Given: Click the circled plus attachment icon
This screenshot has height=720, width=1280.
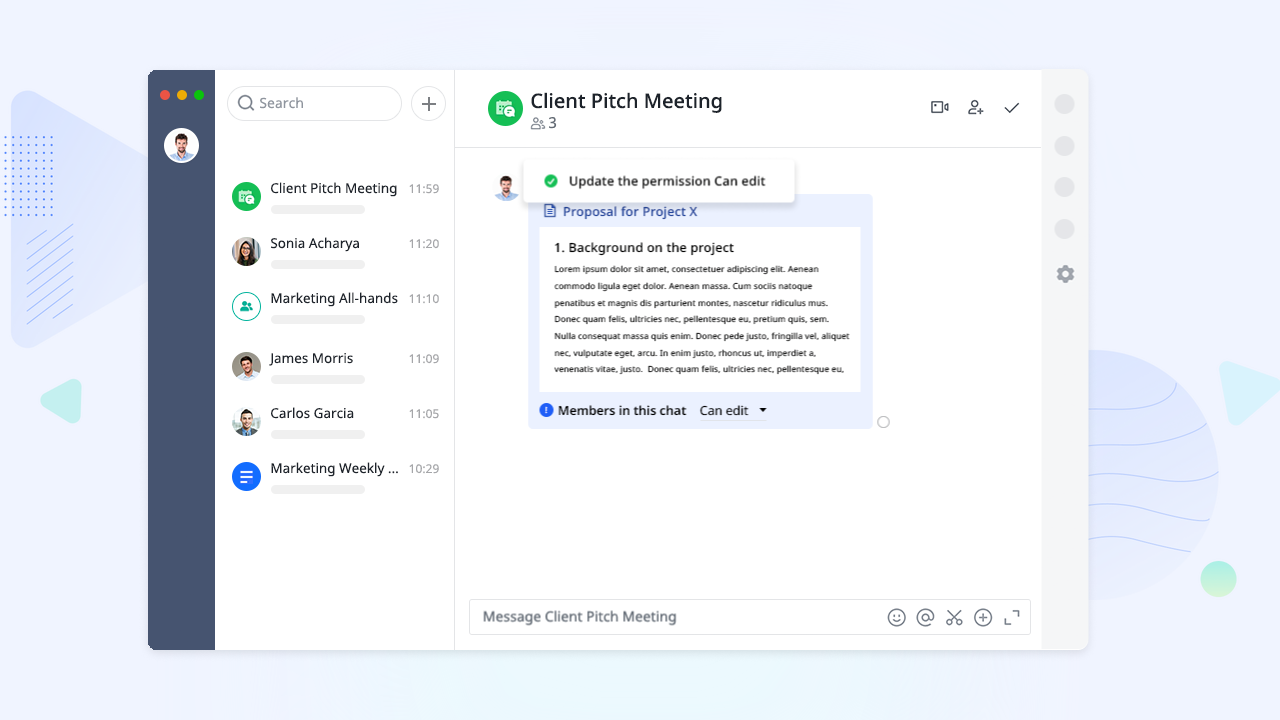Looking at the screenshot, I should (x=983, y=617).
